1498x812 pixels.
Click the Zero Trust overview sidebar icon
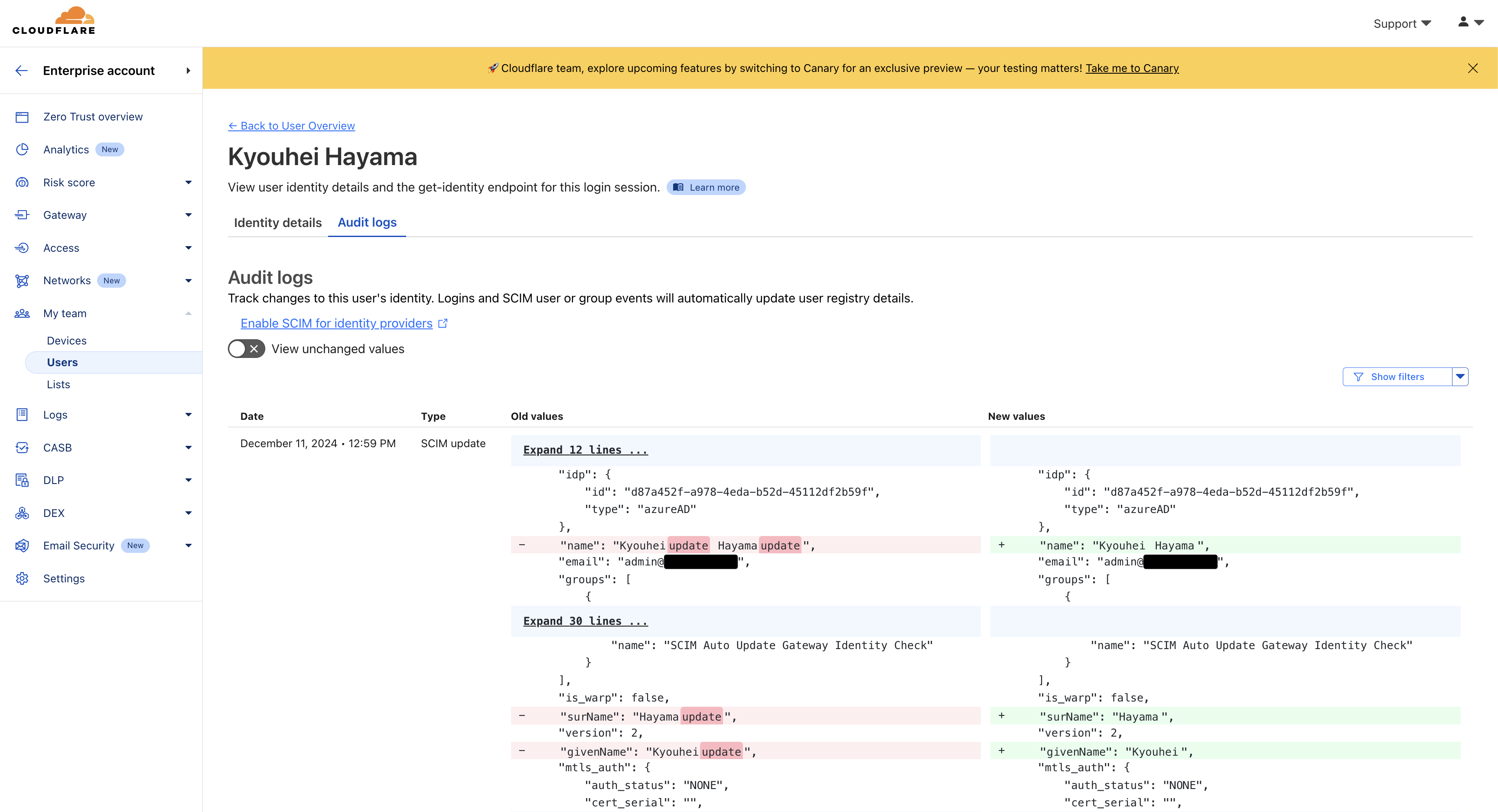[x=22, y=117]
